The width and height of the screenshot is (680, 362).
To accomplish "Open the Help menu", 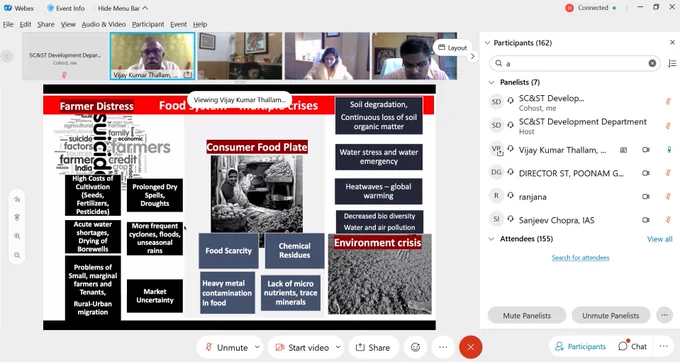I will click(x=200, y=24).
